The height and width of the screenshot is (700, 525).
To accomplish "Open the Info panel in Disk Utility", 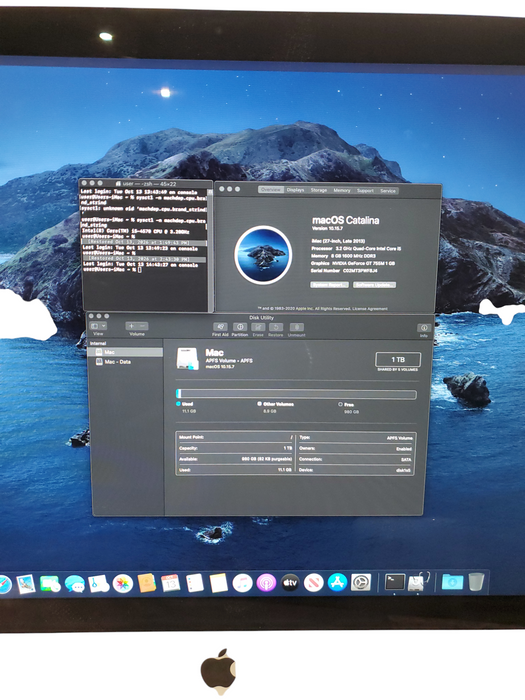I will pyautogui.click(x=424, y=328).
